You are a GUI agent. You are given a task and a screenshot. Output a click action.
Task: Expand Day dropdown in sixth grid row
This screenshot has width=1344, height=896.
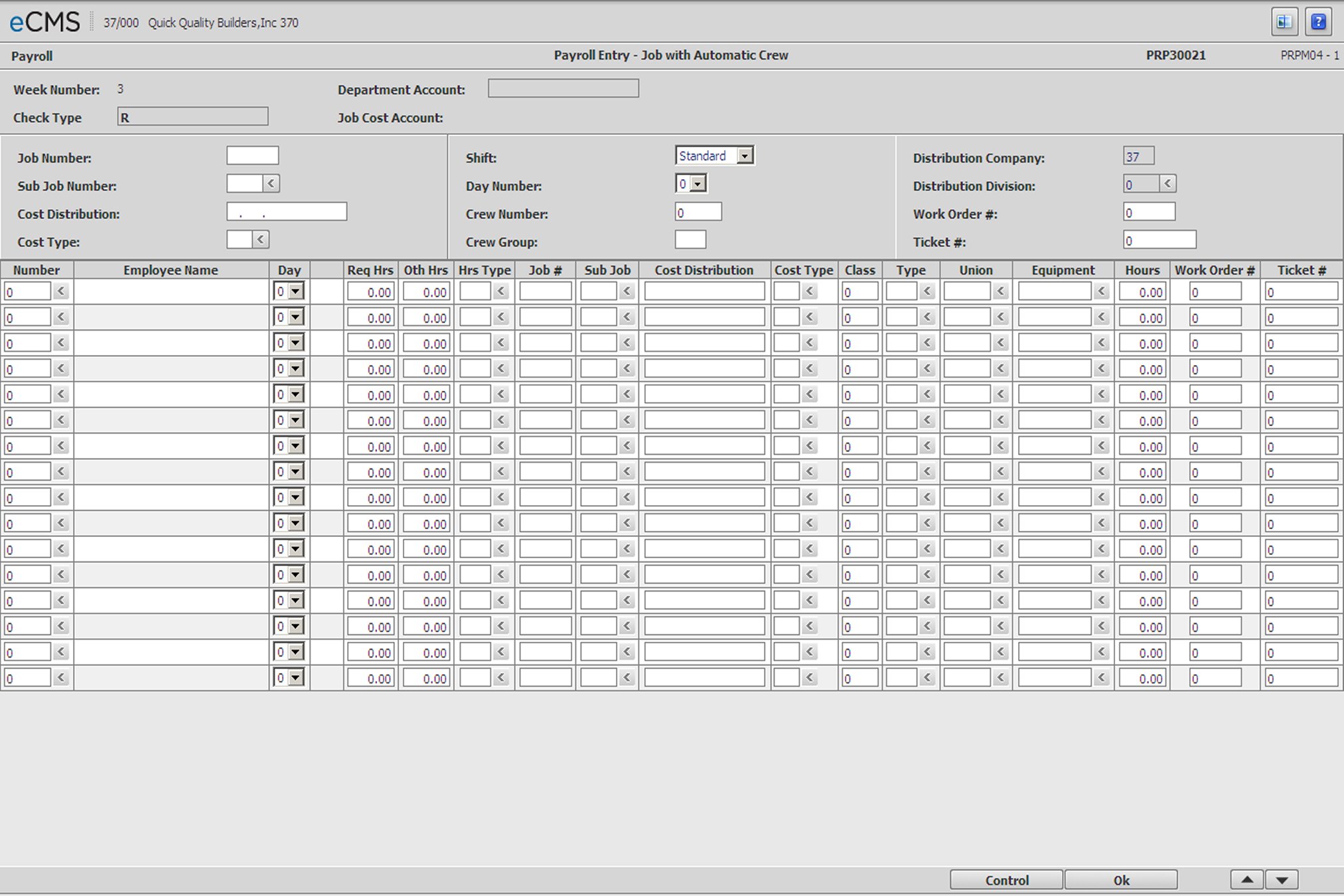[296, 420]
